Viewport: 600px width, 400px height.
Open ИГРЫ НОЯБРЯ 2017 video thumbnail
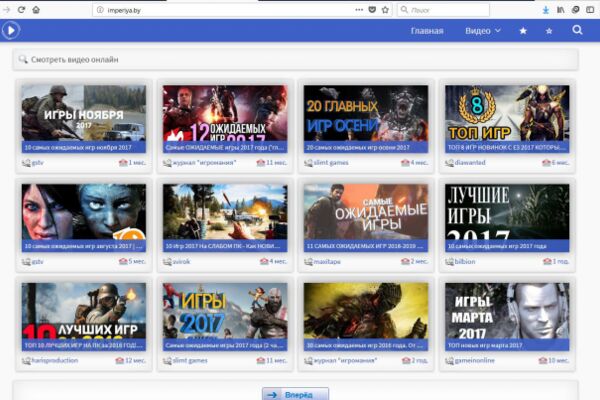pyautogui.click(x=84, y=113)
